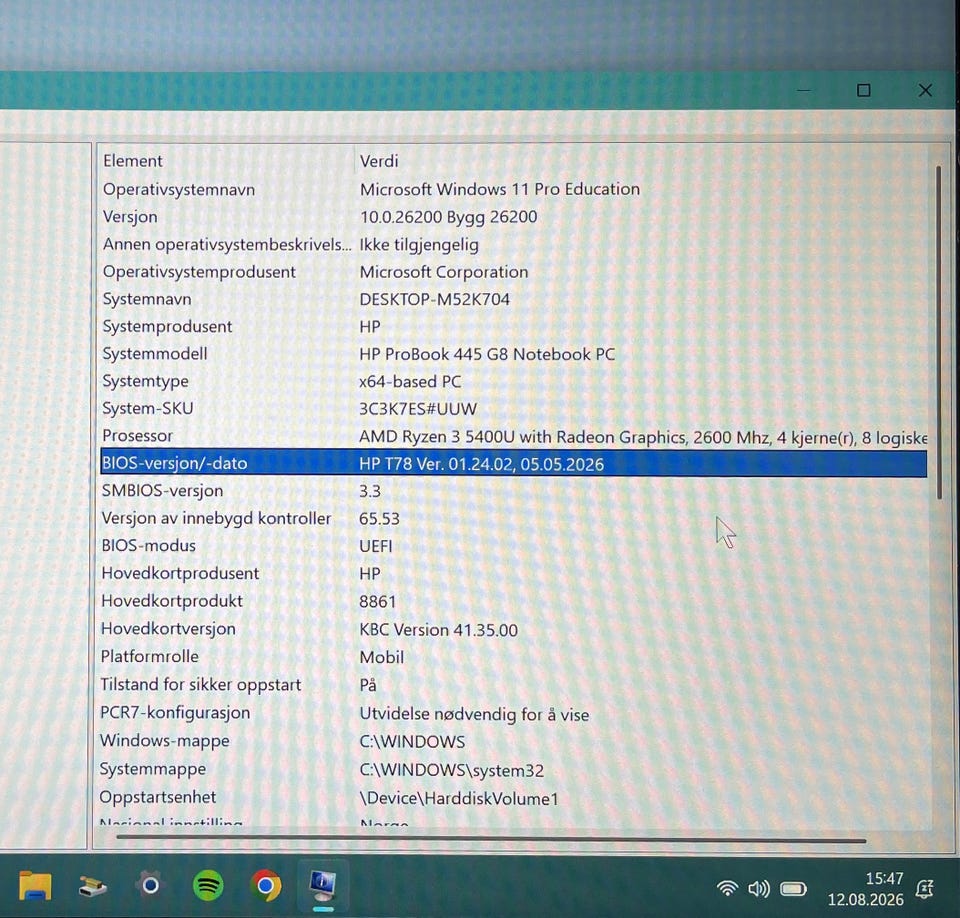Click the vertical scrollbar thumb
Screen dimensions: 960x918
point(939,332)
